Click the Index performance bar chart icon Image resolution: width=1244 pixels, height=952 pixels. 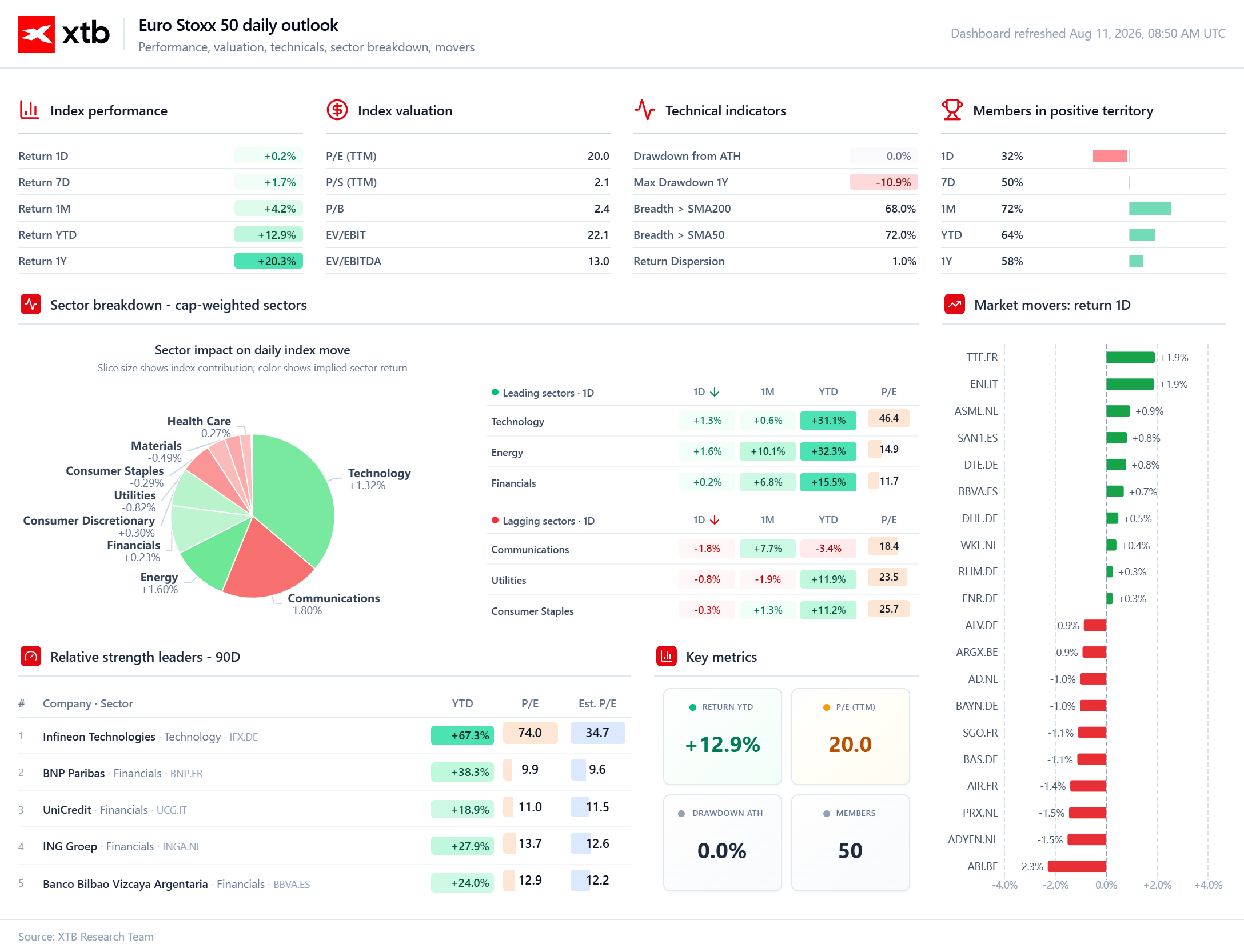coord(29,110)
